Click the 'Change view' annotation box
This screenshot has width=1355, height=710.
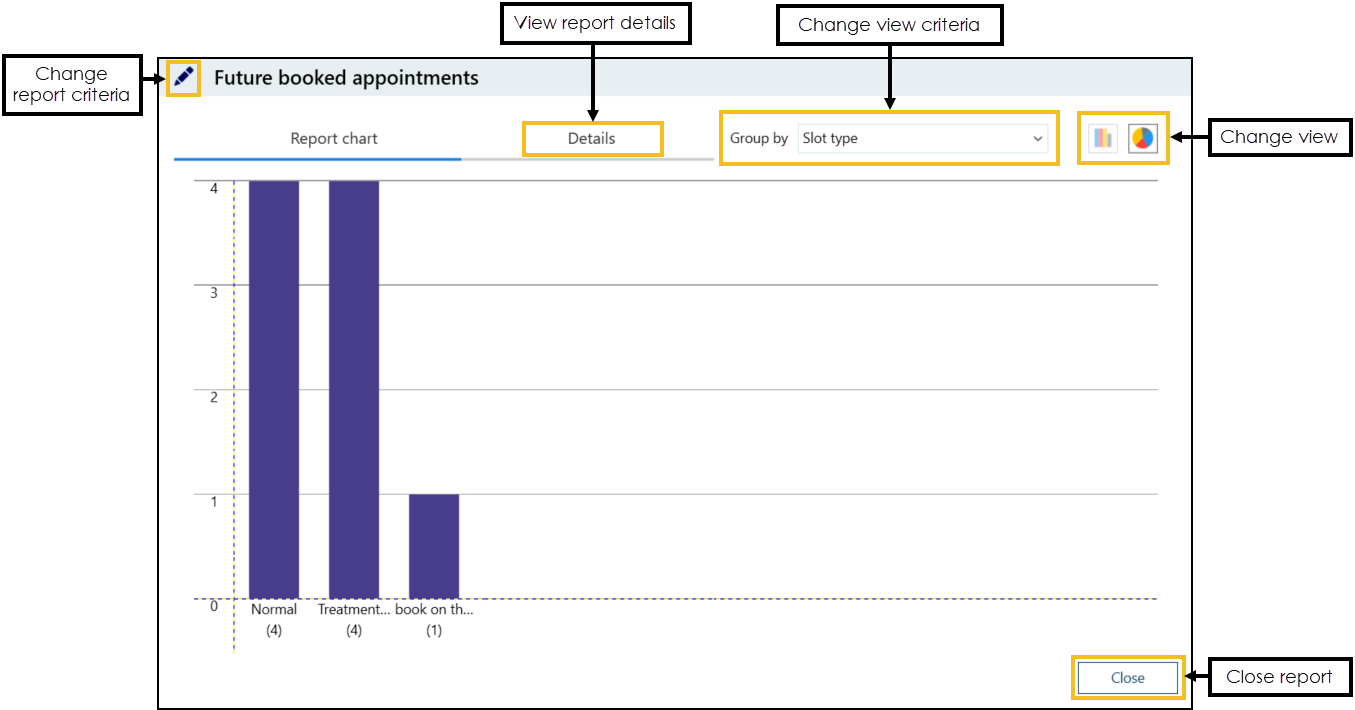pos(1279,137)
